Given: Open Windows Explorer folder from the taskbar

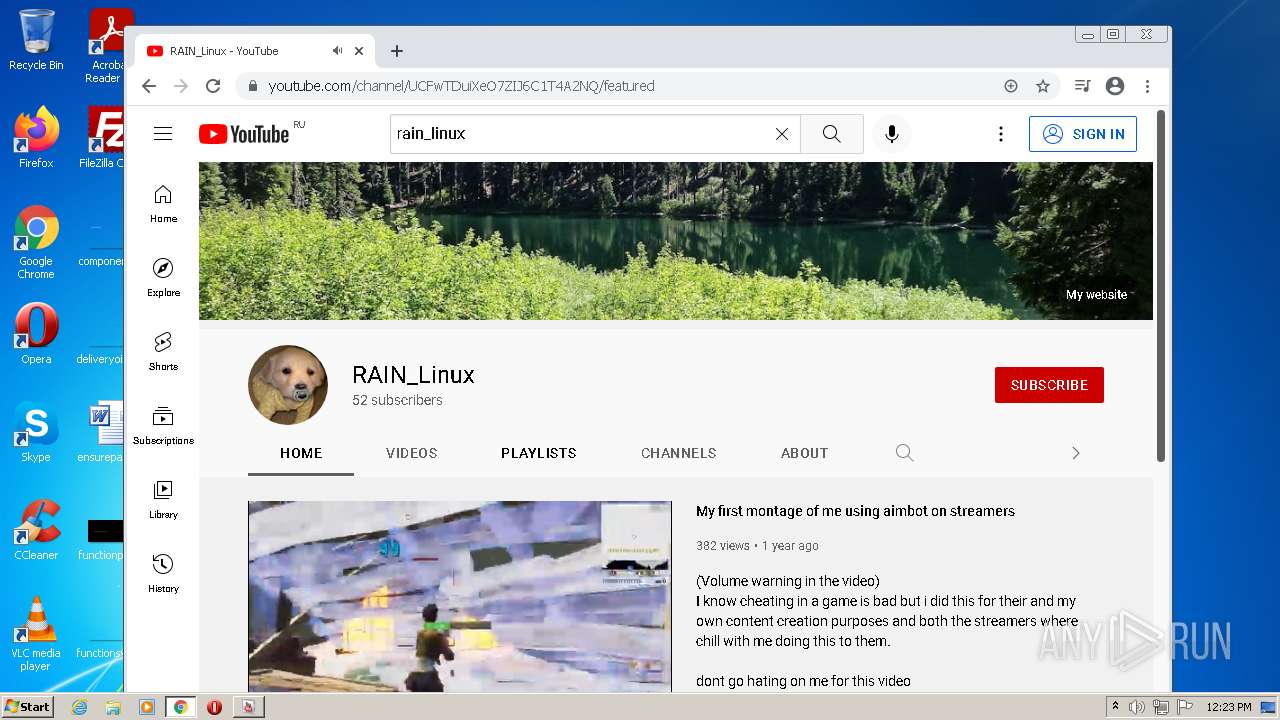Looking at the screenshot, I should pyautogui.click(x=113, y=707).
